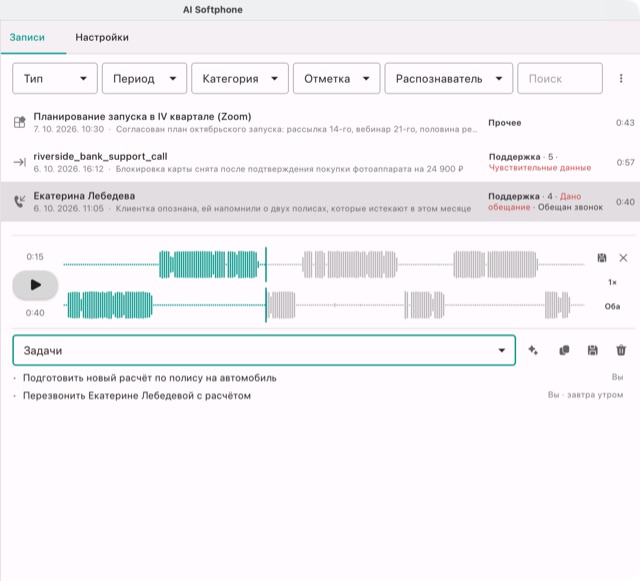Select task Перезвонить Екатерине Лебедевой с расчётом
This screenshot has height=581, width=640.
coord(137,396)
